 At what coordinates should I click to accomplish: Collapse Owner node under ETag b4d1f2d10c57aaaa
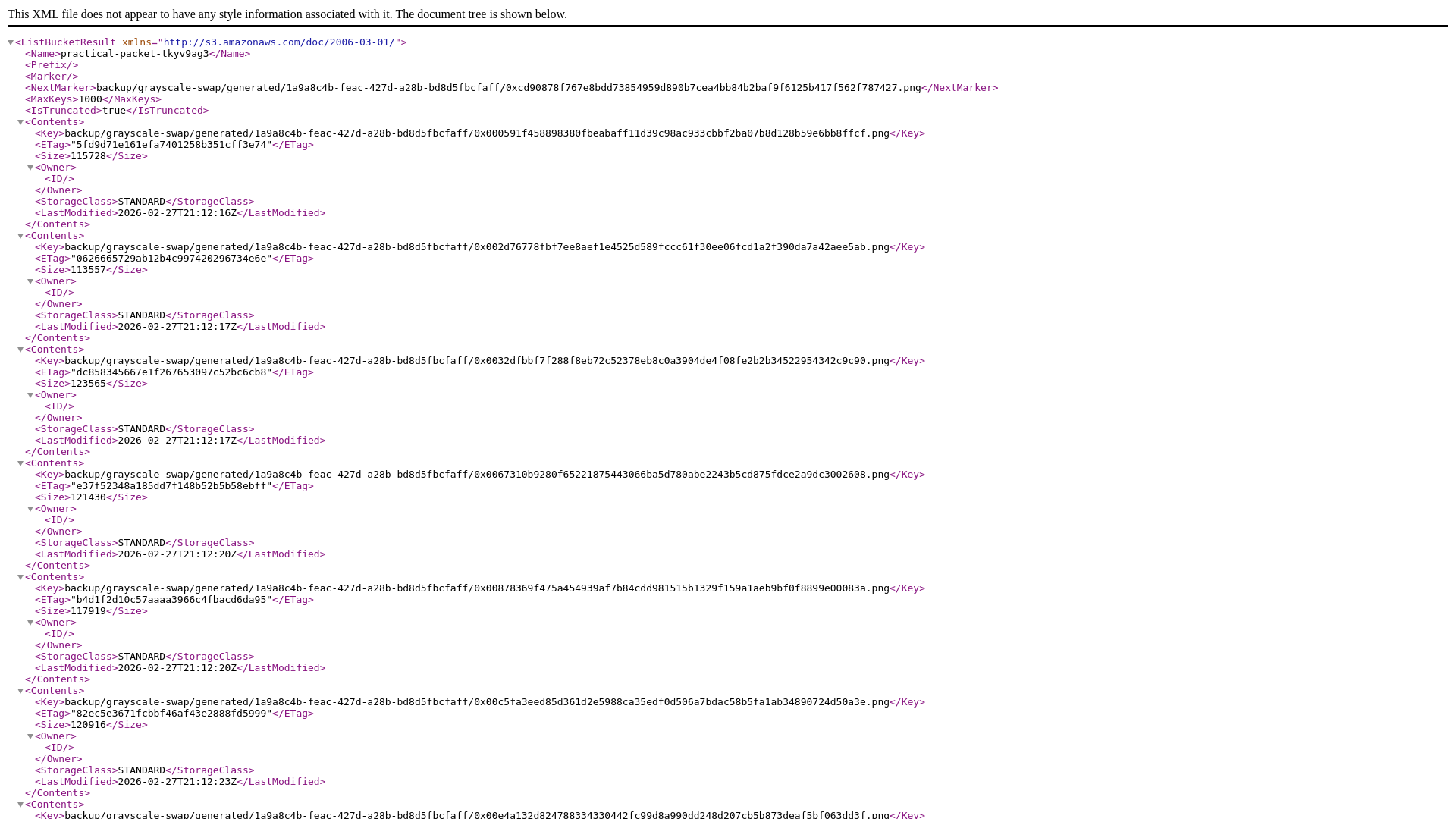[30, 623]
